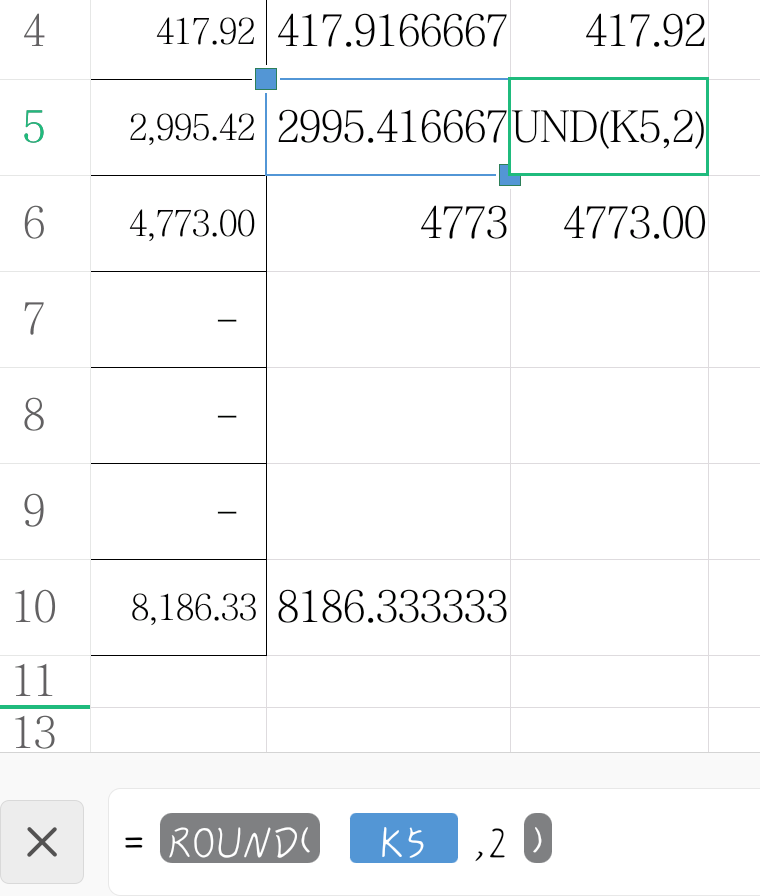
Task: Select the dash cell in row 9
Action: pyautogui.click(x=178, y=511)
